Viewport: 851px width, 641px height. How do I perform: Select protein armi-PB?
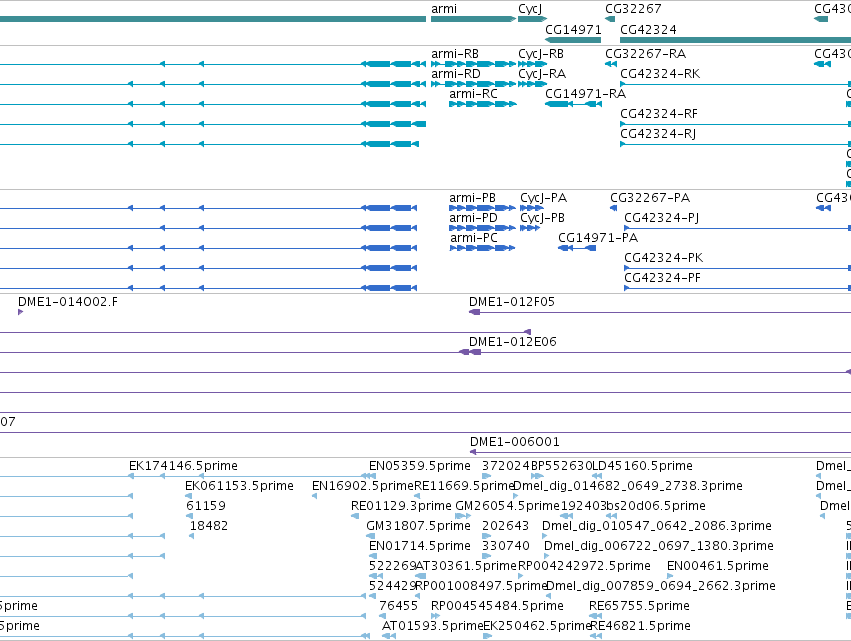[482, 208]
